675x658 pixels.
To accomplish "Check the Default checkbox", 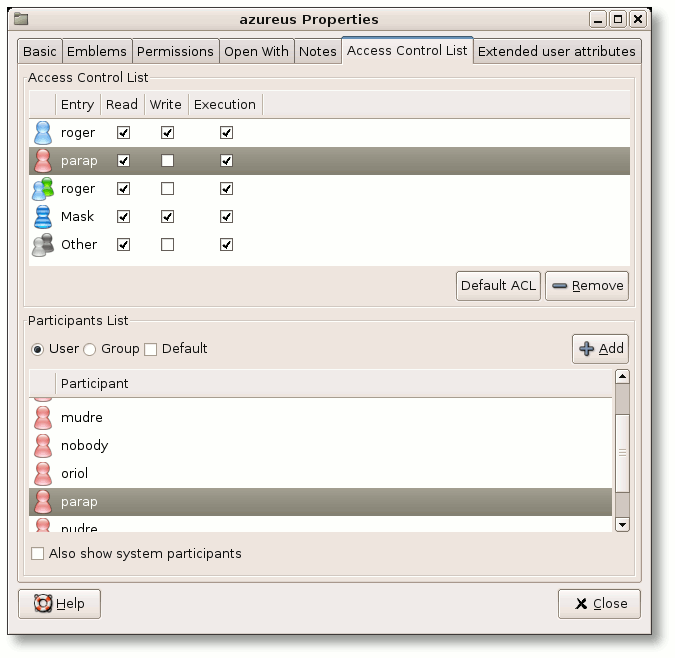I will (151, 349).
